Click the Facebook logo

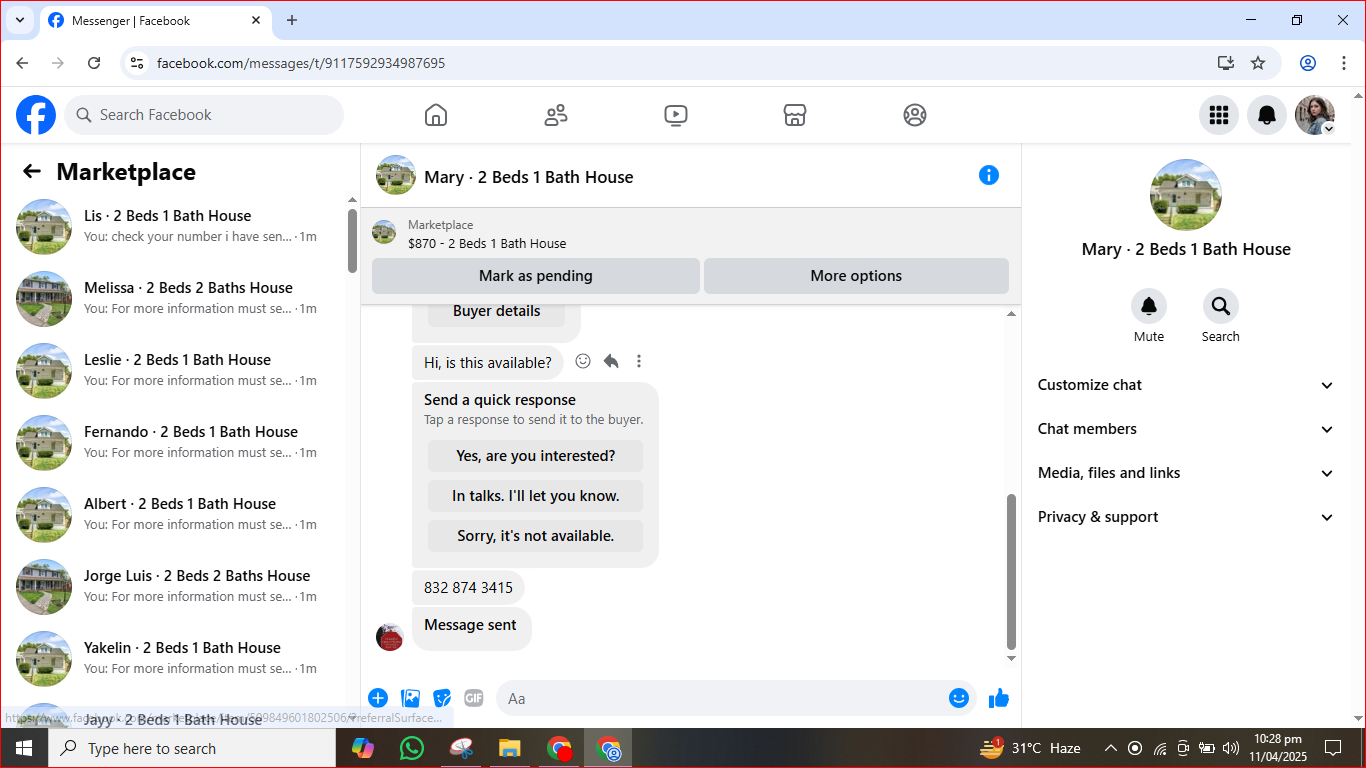[x=36, y=115]
